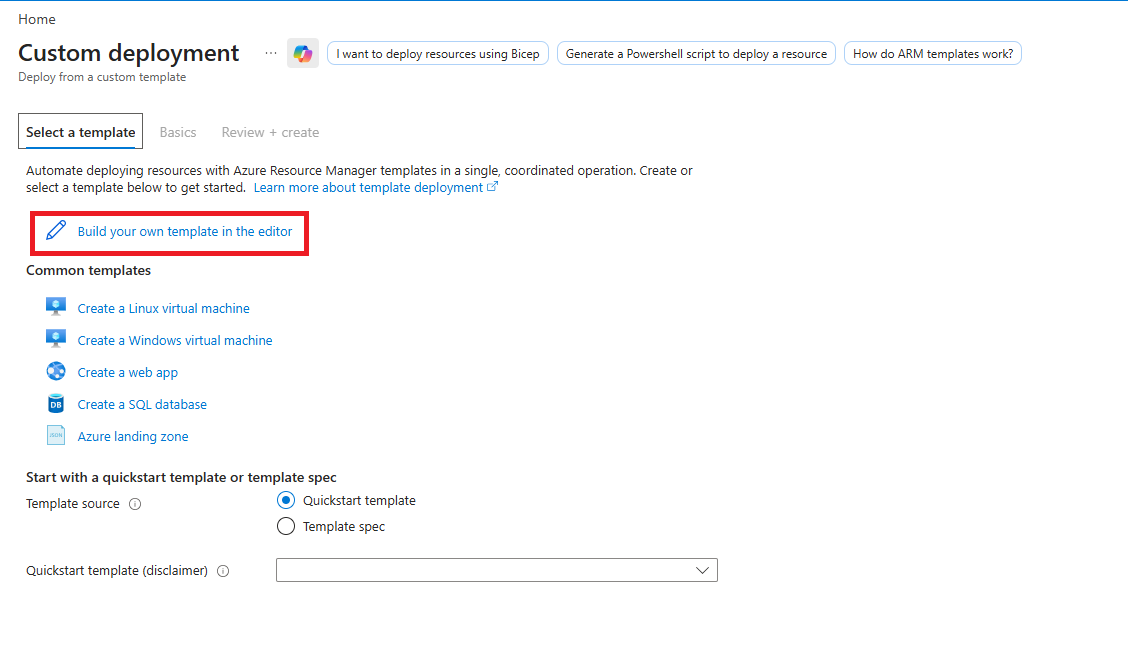This screenshot has width=1128, height=661.
Task: Open Learn more about template deployment link
Action: click(368, 188)
